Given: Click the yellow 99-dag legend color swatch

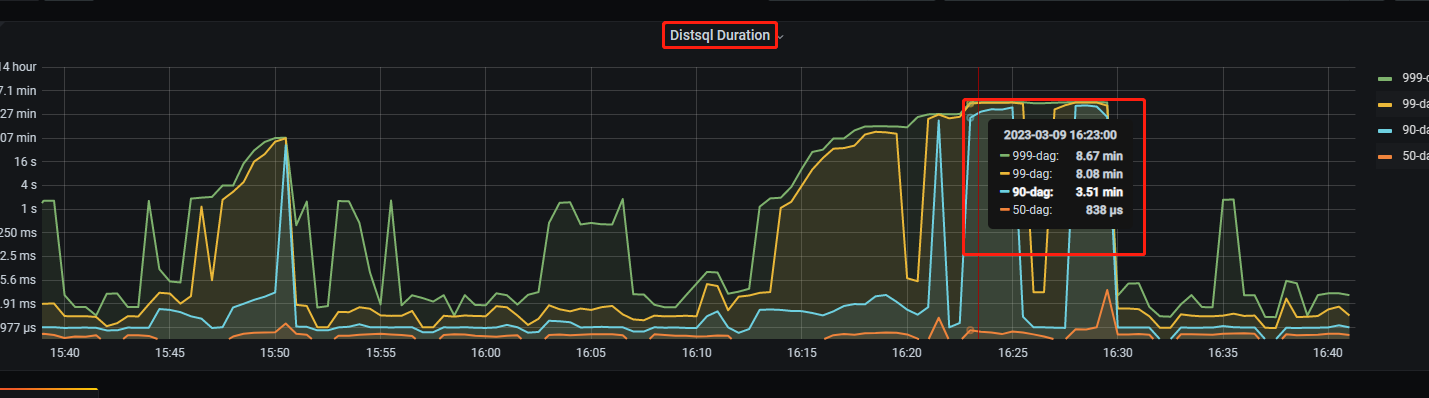Looking at the screenshot, I should point(1385,104).
